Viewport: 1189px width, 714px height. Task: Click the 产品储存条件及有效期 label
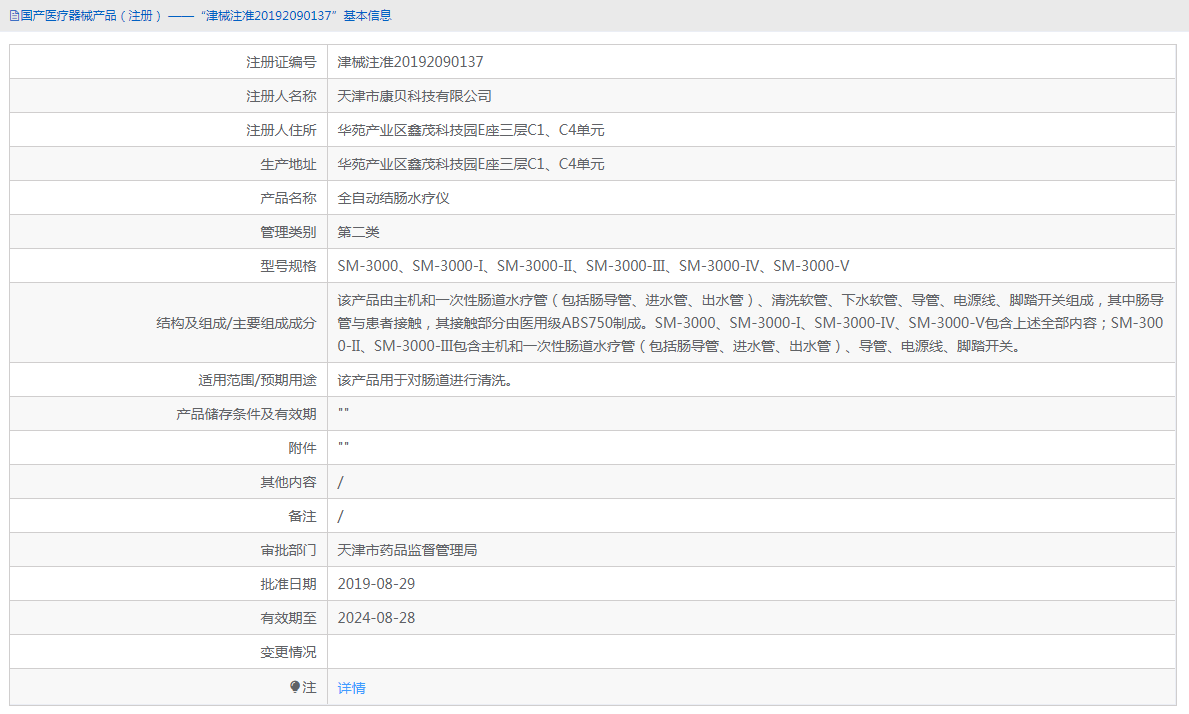click(246, 414)
